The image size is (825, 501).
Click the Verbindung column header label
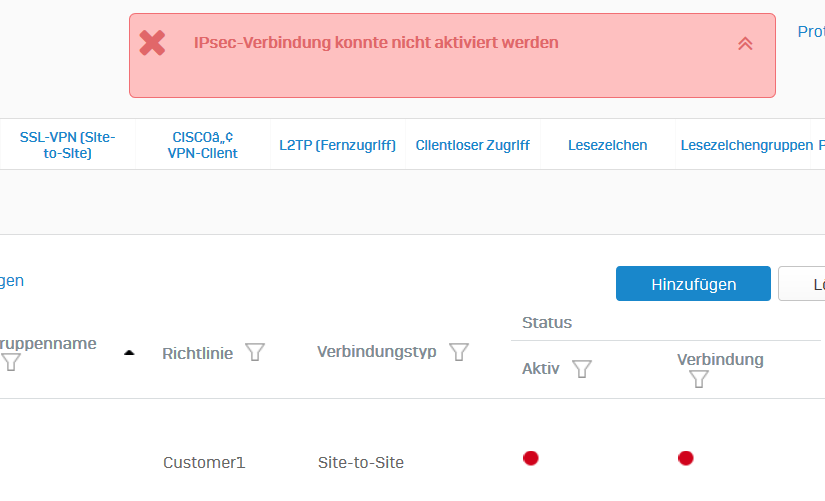pyautogui.click(x=720, y=359)
